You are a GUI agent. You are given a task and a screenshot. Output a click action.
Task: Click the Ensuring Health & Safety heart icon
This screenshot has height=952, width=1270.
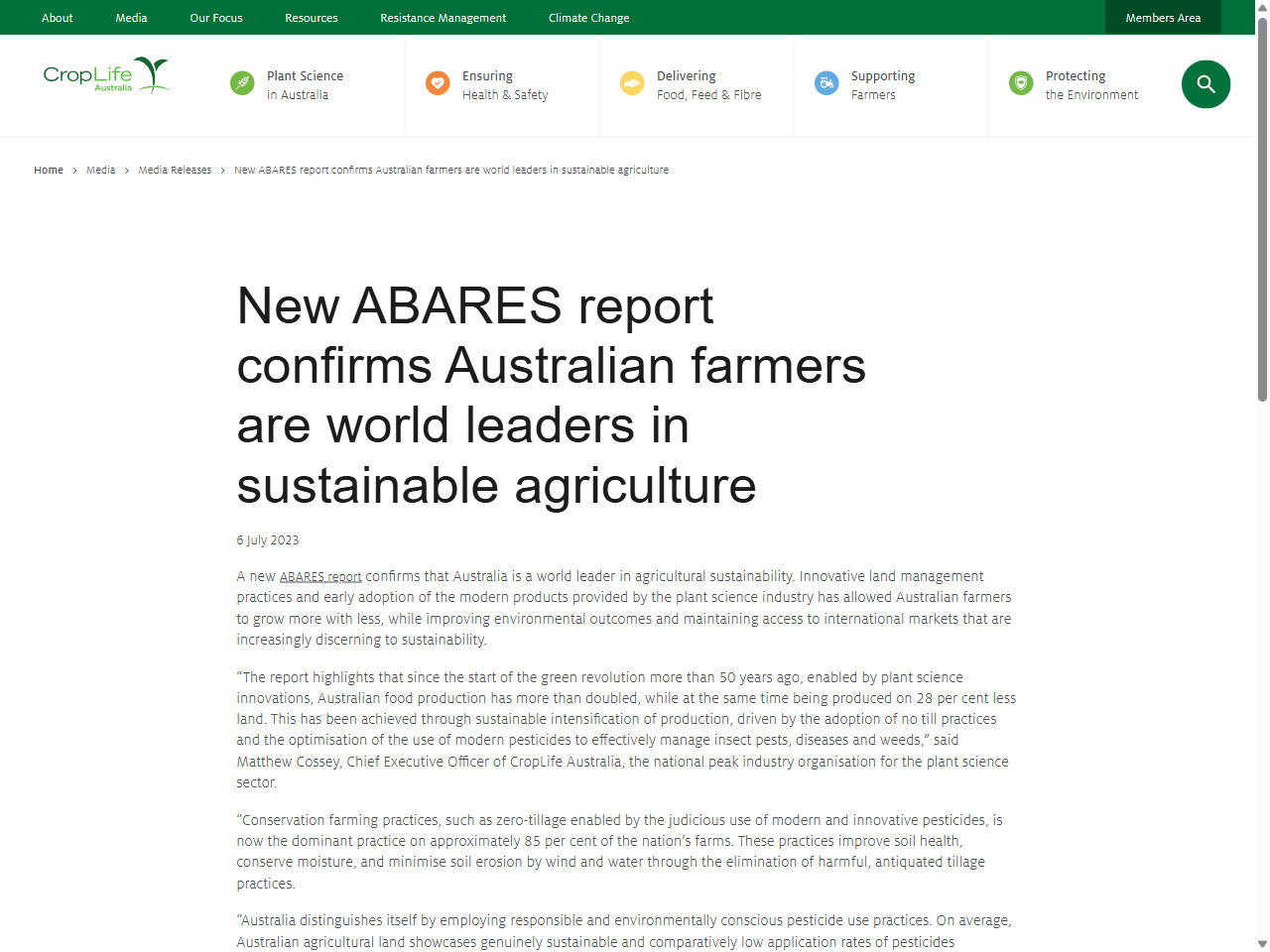(438, 83)
